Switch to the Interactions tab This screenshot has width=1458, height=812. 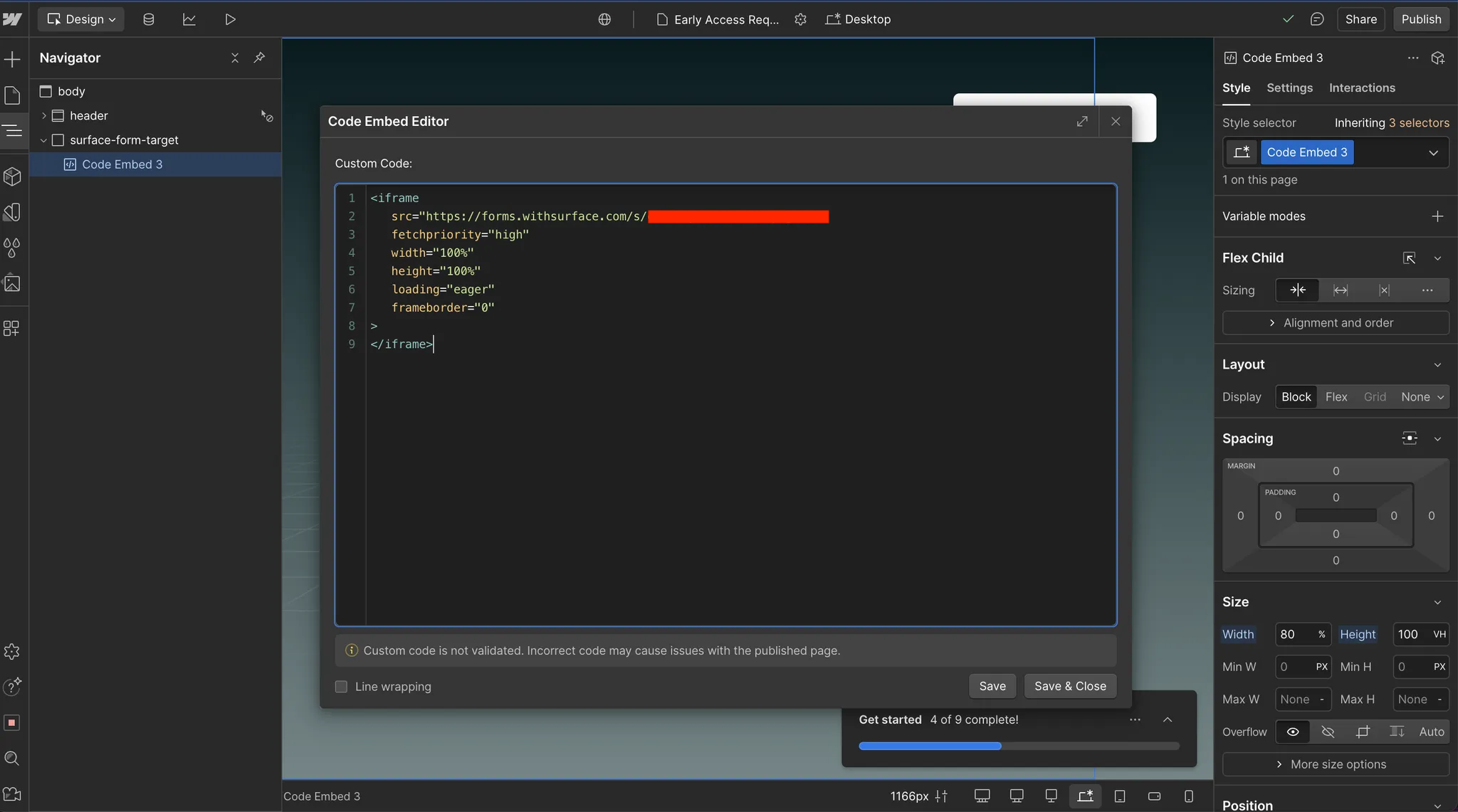pyautogui.click(x=1362, y=88)
